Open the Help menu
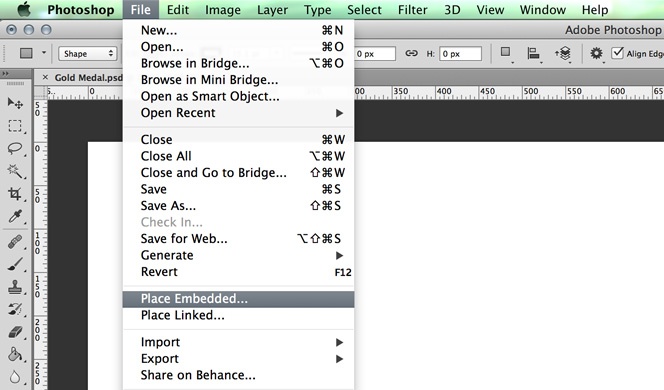 [x=595, y=9]
